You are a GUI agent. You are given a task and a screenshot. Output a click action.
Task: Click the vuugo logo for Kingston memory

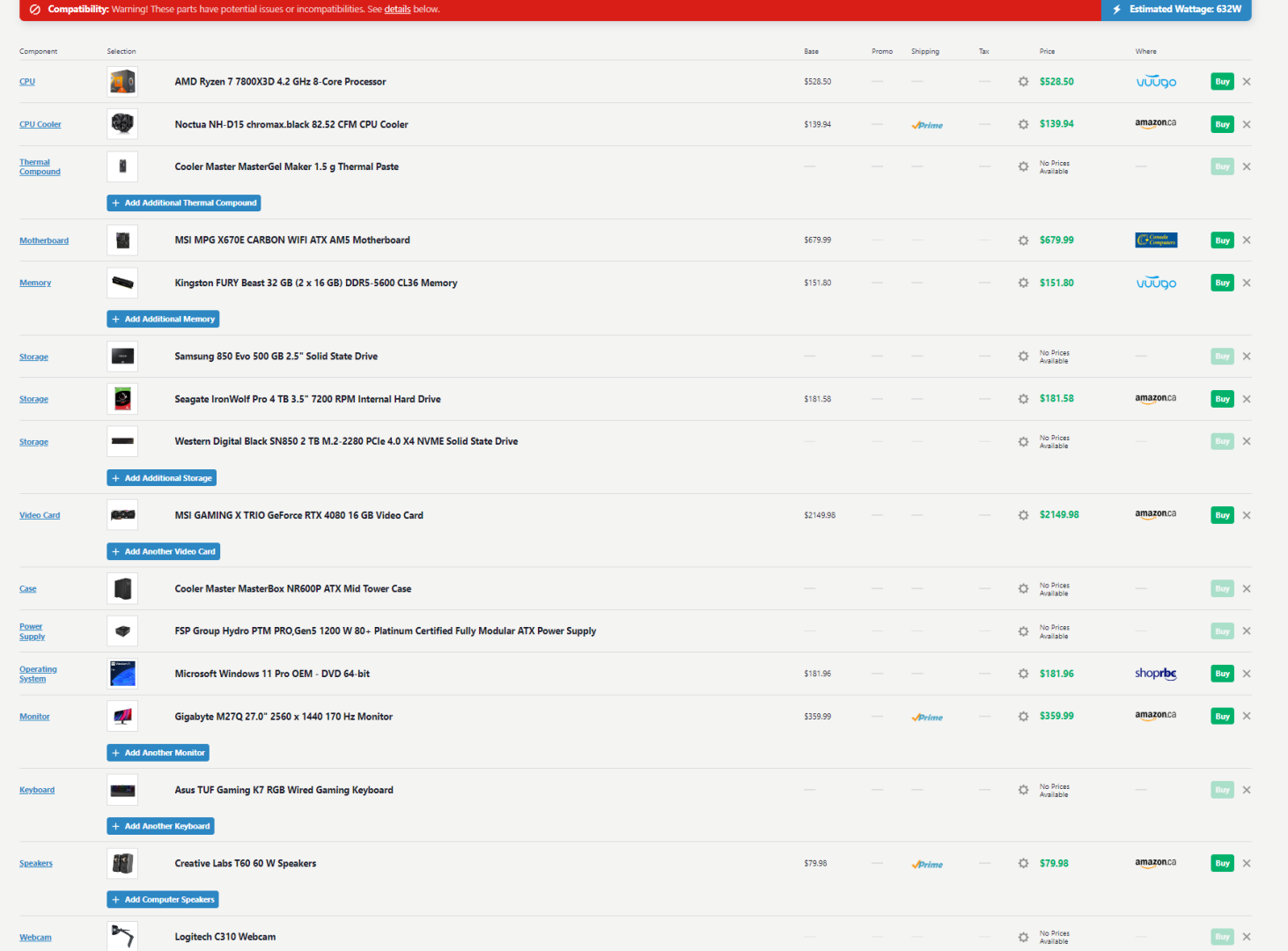pos(1156,283)
